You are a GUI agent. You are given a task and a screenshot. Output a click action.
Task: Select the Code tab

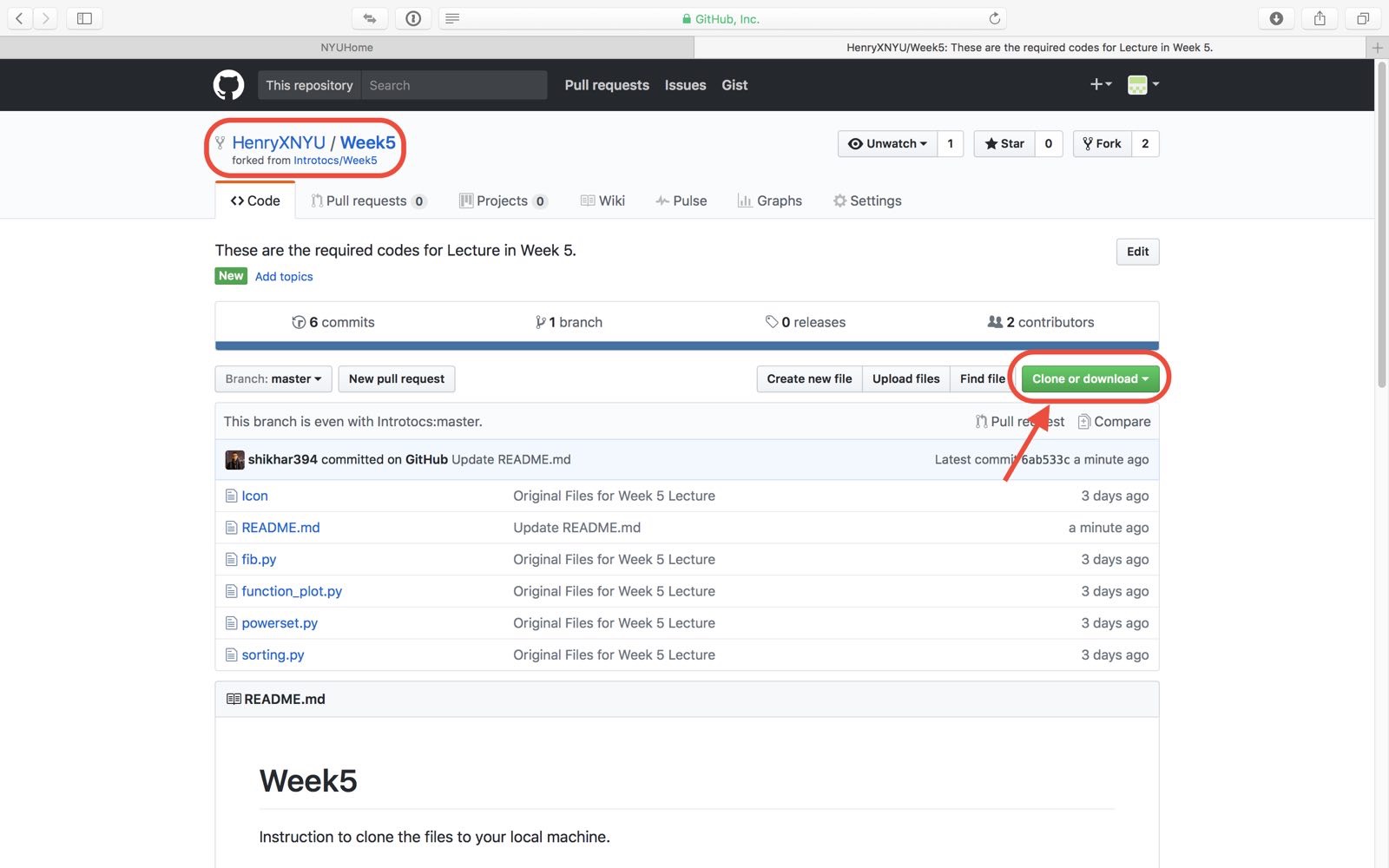(x=255, y=201)
